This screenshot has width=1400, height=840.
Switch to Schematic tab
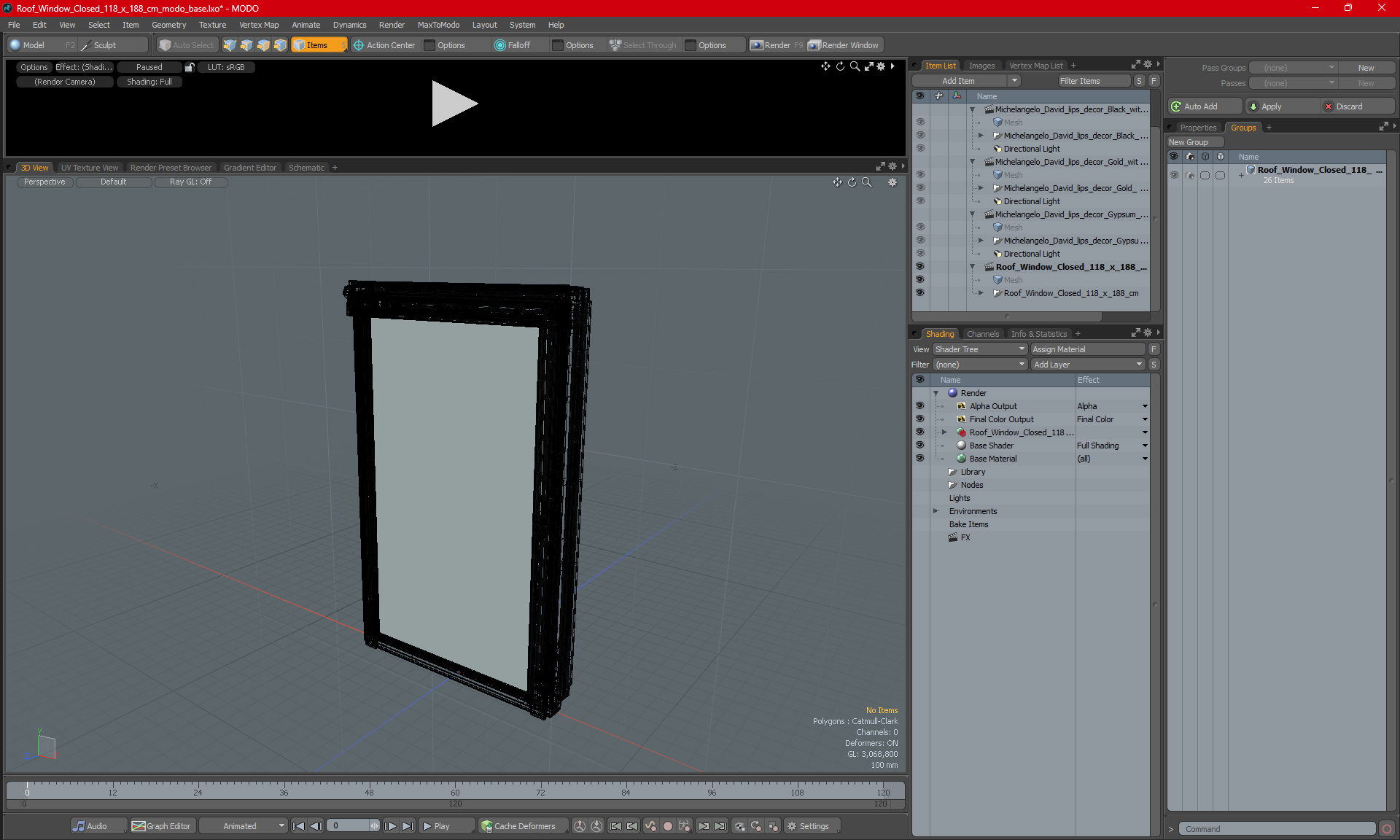(x=306, y=168)
